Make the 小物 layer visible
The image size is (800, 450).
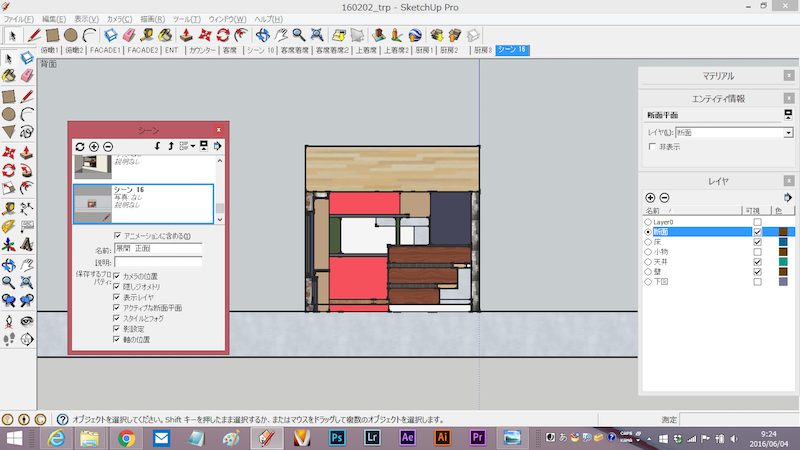coord(757,252)
